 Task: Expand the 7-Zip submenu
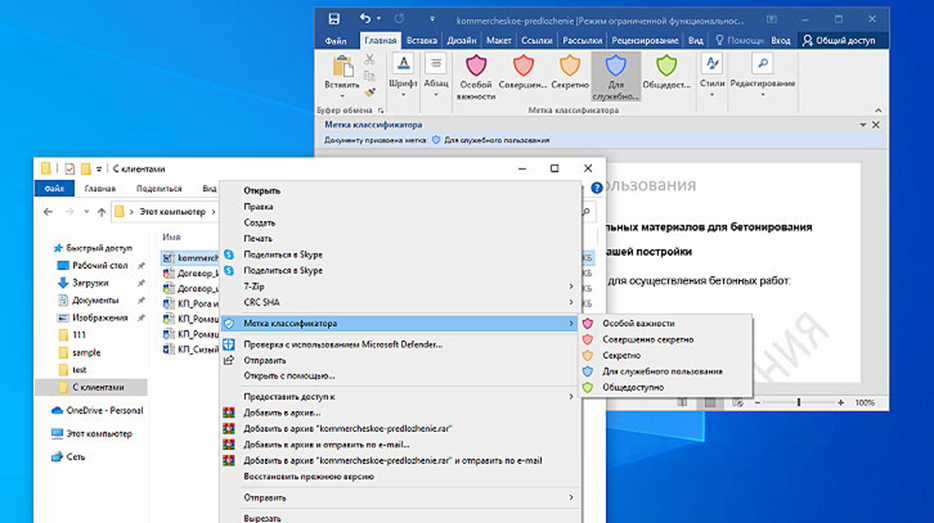click(x=400, y=287)
